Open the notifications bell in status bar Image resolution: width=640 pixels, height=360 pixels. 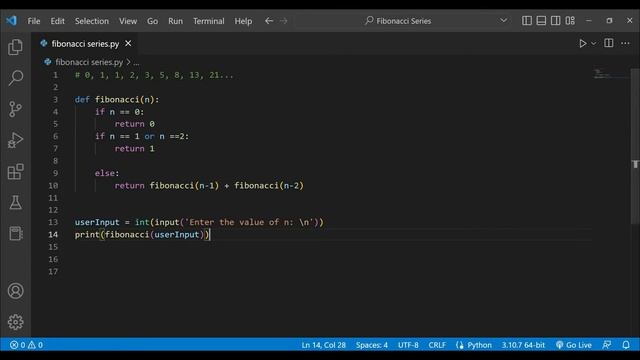coord(626,345)
